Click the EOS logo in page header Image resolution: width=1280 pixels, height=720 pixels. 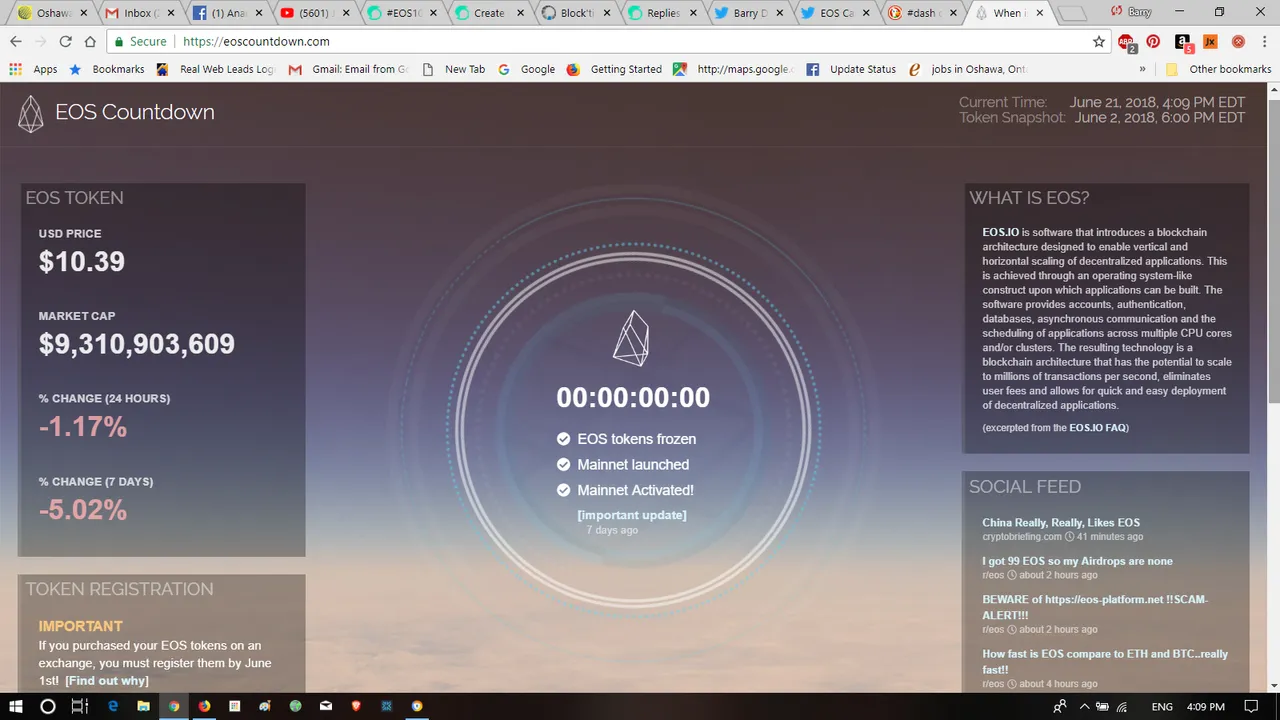[31, 113]
